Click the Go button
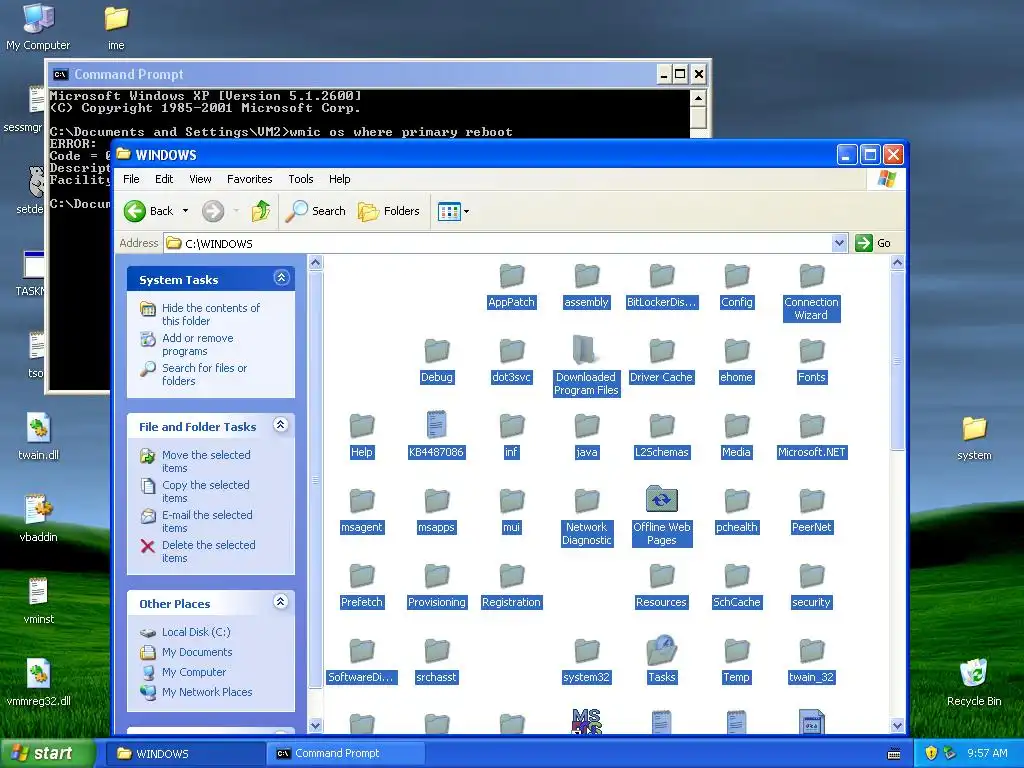The height and width of the screenshot is (768, 1024). (x=873, y=243)
